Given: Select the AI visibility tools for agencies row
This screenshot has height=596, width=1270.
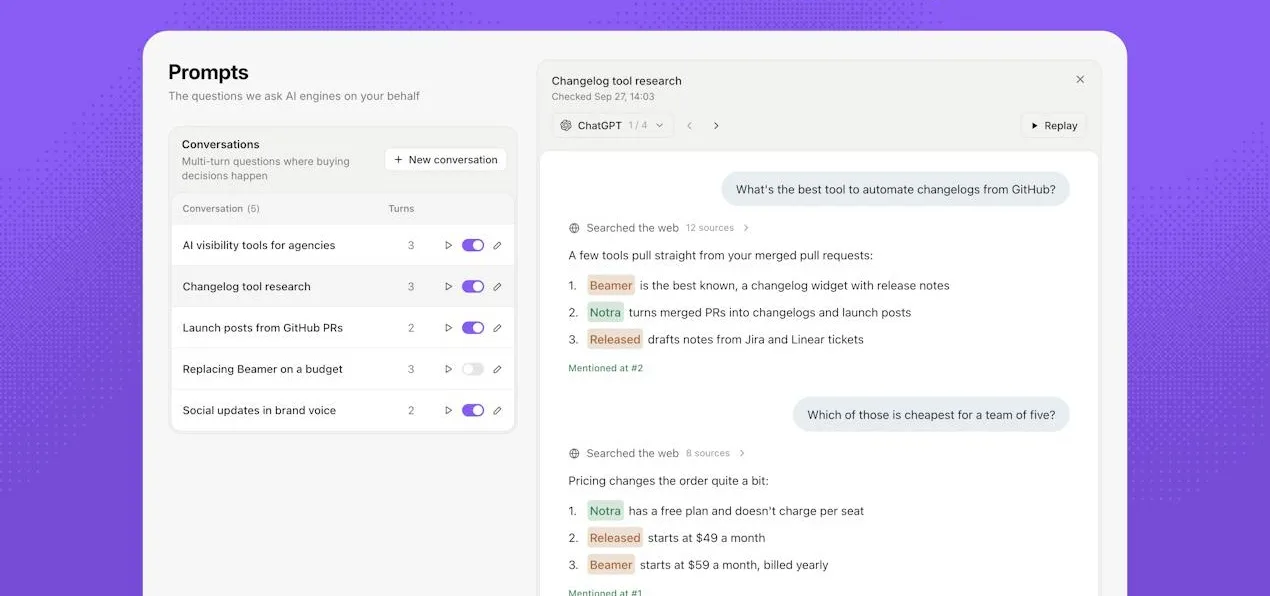Looking at the screenshot, I should click(x=343, y=245).
